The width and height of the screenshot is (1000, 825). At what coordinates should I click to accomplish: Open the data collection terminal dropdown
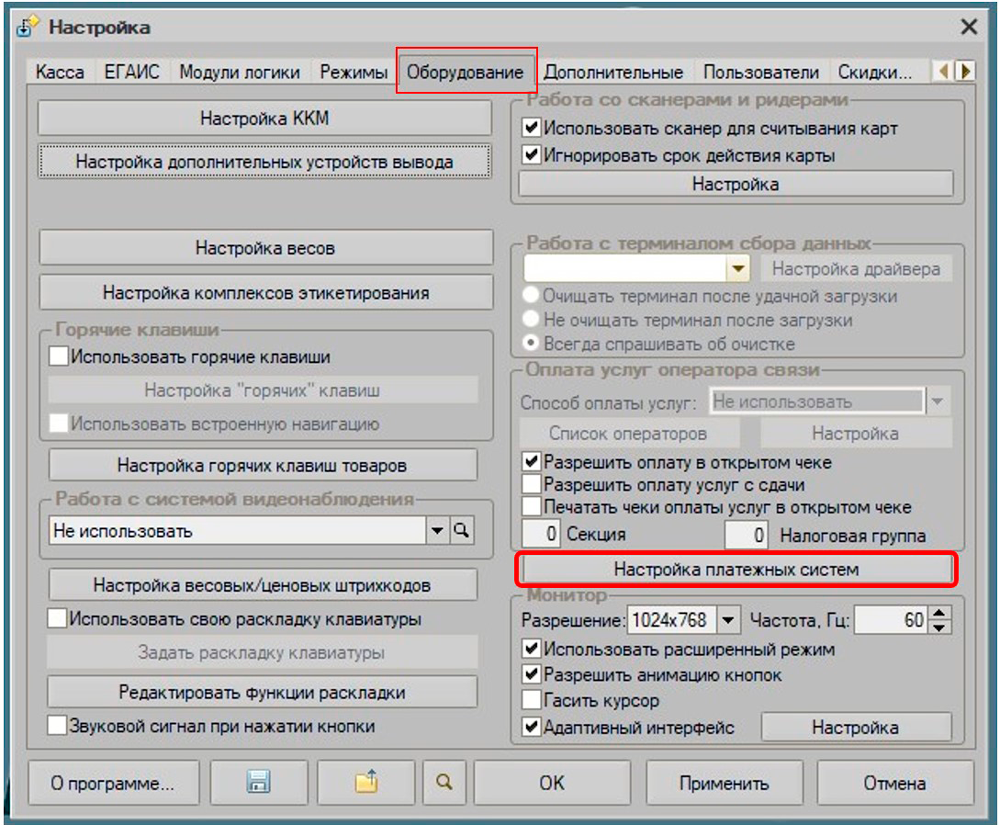coord(738,269)
